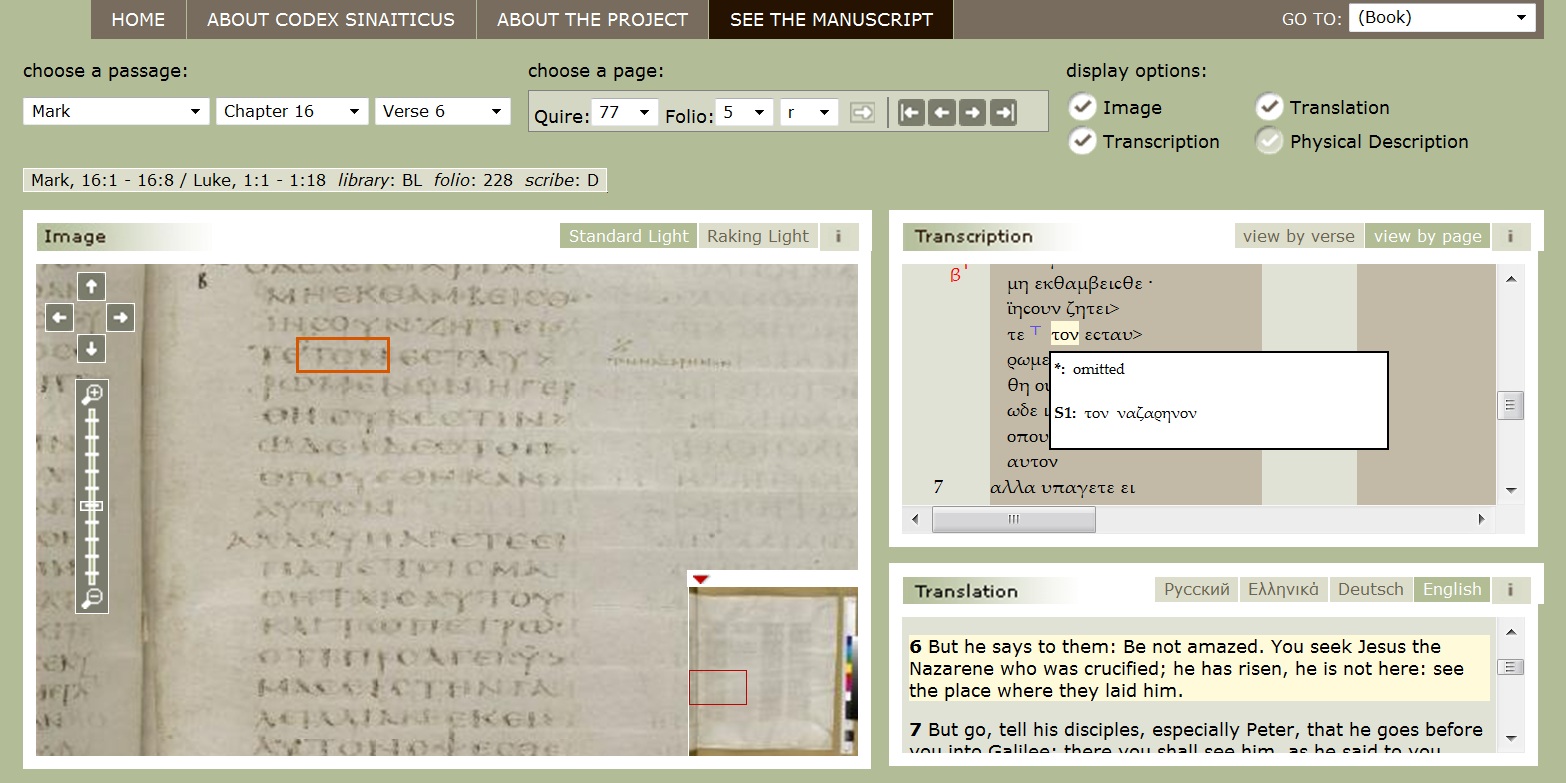Open SEE THE MANUSCRIPT menu

pyautogui.click(x=831, y=19)
